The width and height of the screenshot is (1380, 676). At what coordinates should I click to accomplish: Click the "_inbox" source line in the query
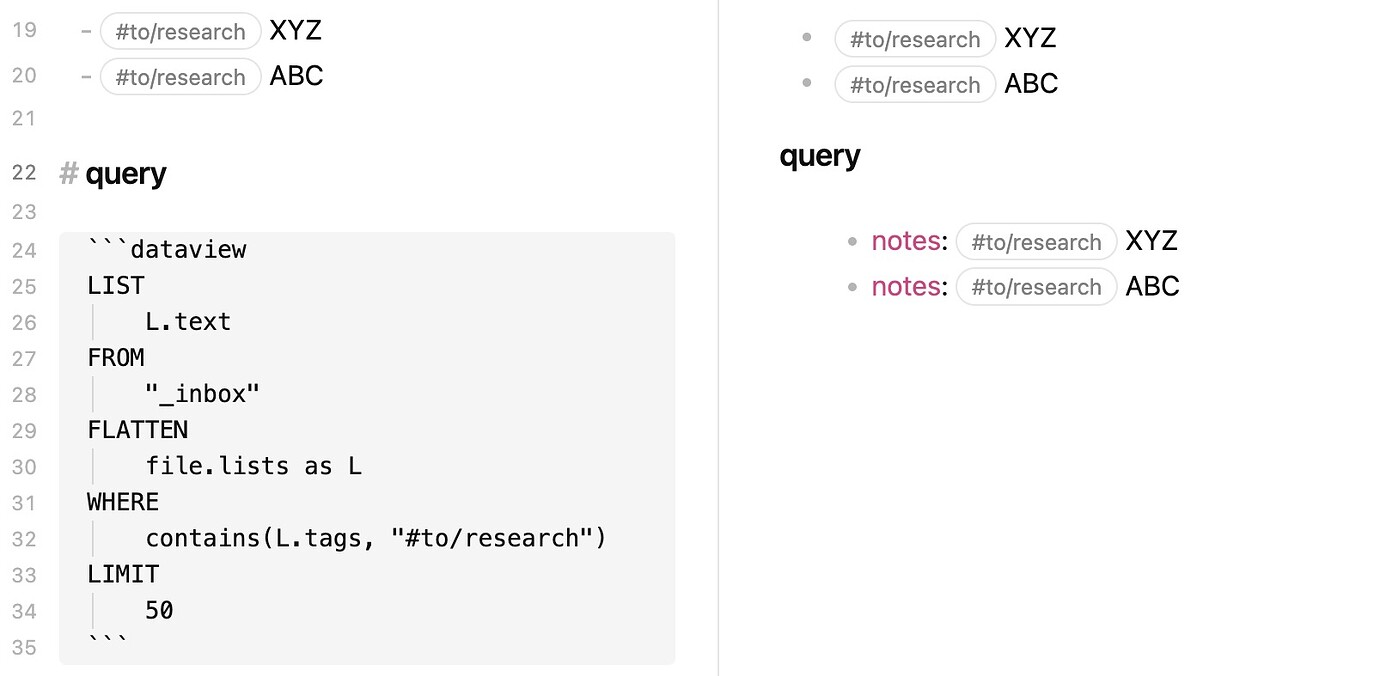click(202, 394)
